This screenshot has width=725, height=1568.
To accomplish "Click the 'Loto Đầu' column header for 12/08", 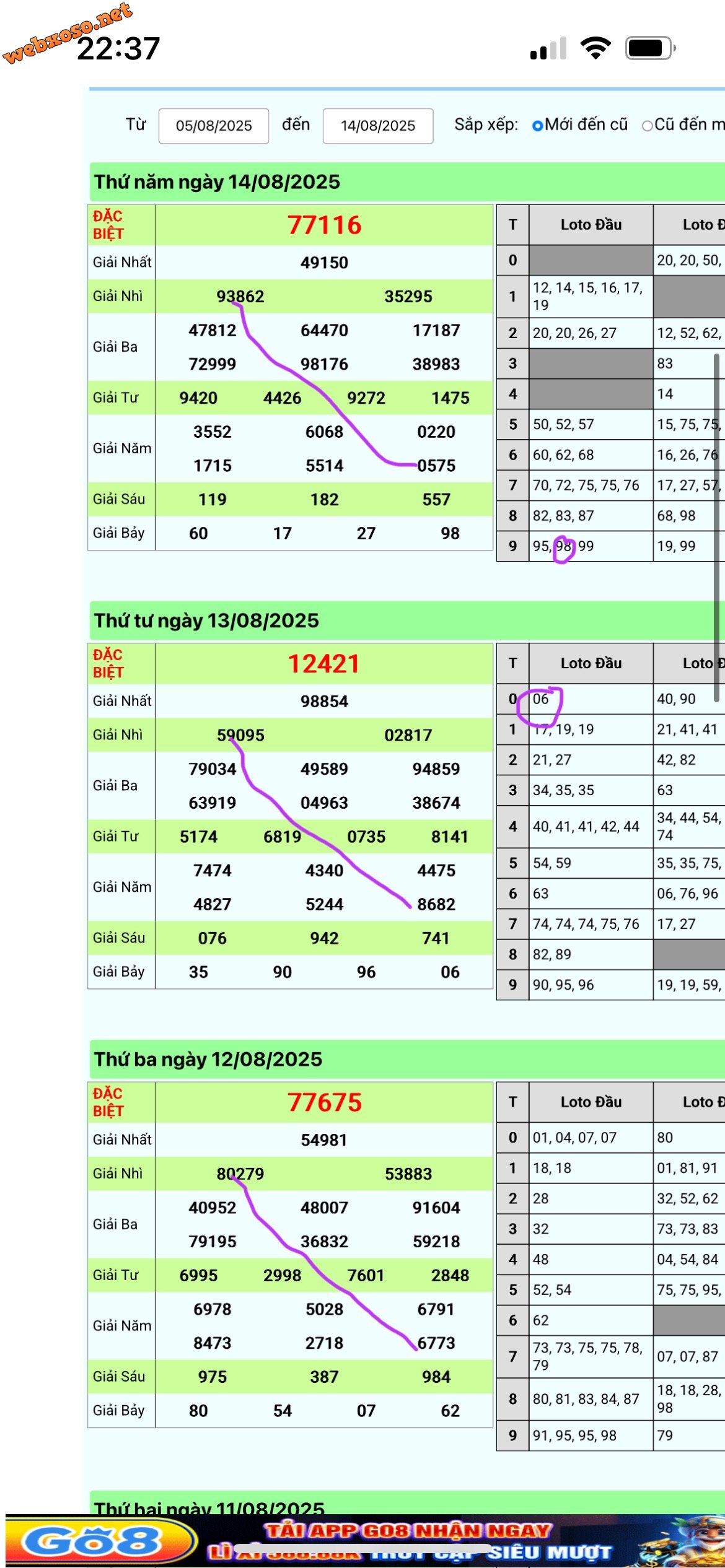I will (591, 1102).
